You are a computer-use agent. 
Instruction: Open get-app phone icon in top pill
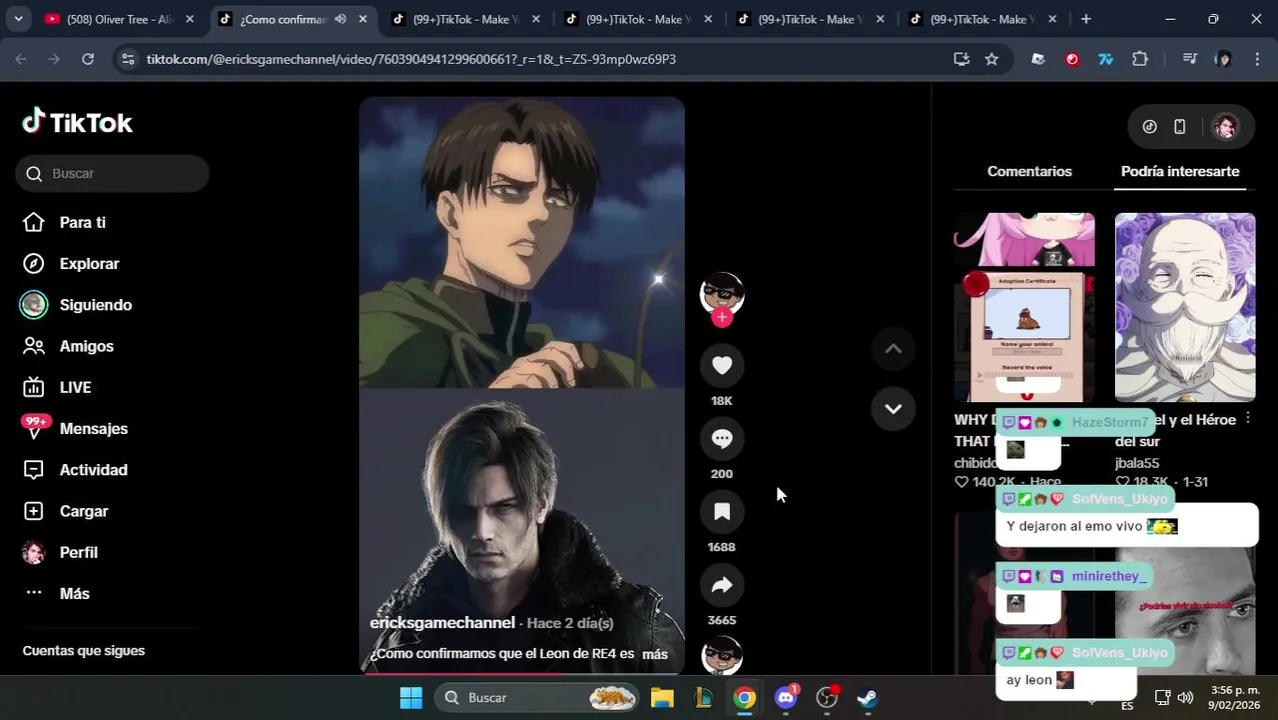[x=1180, y=127]
